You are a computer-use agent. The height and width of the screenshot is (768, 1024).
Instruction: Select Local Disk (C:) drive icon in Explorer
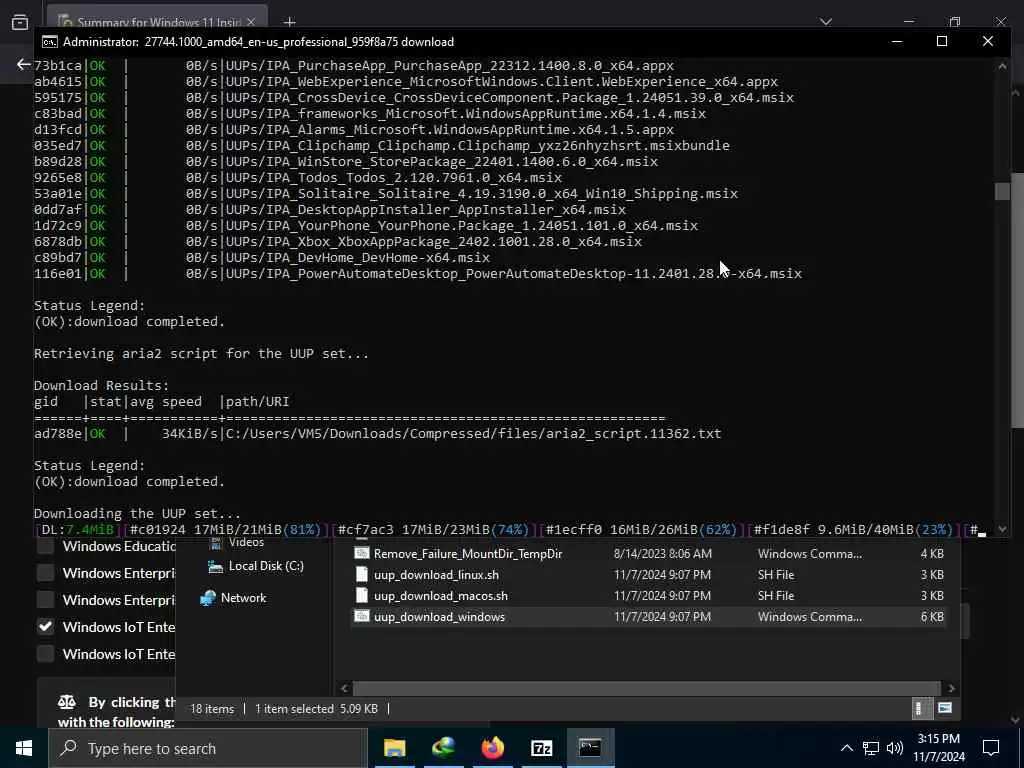click(x=215, y=566)
